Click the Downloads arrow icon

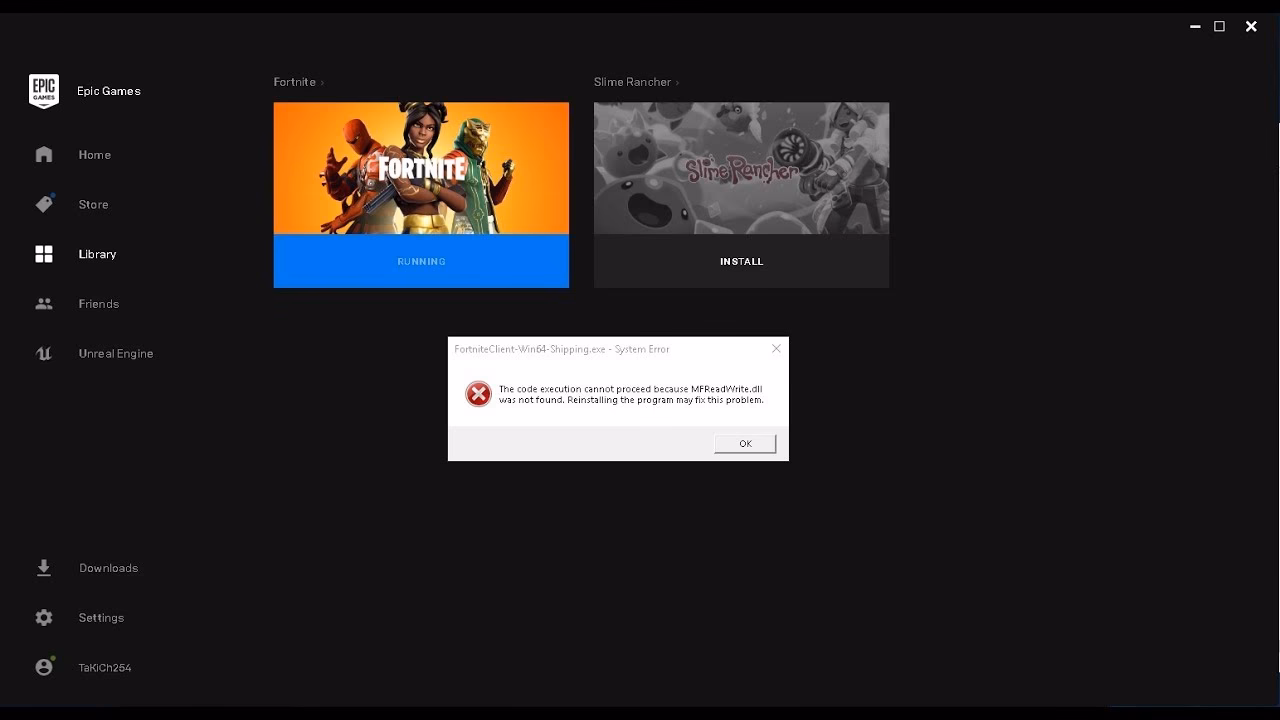(x=44, y=568)
